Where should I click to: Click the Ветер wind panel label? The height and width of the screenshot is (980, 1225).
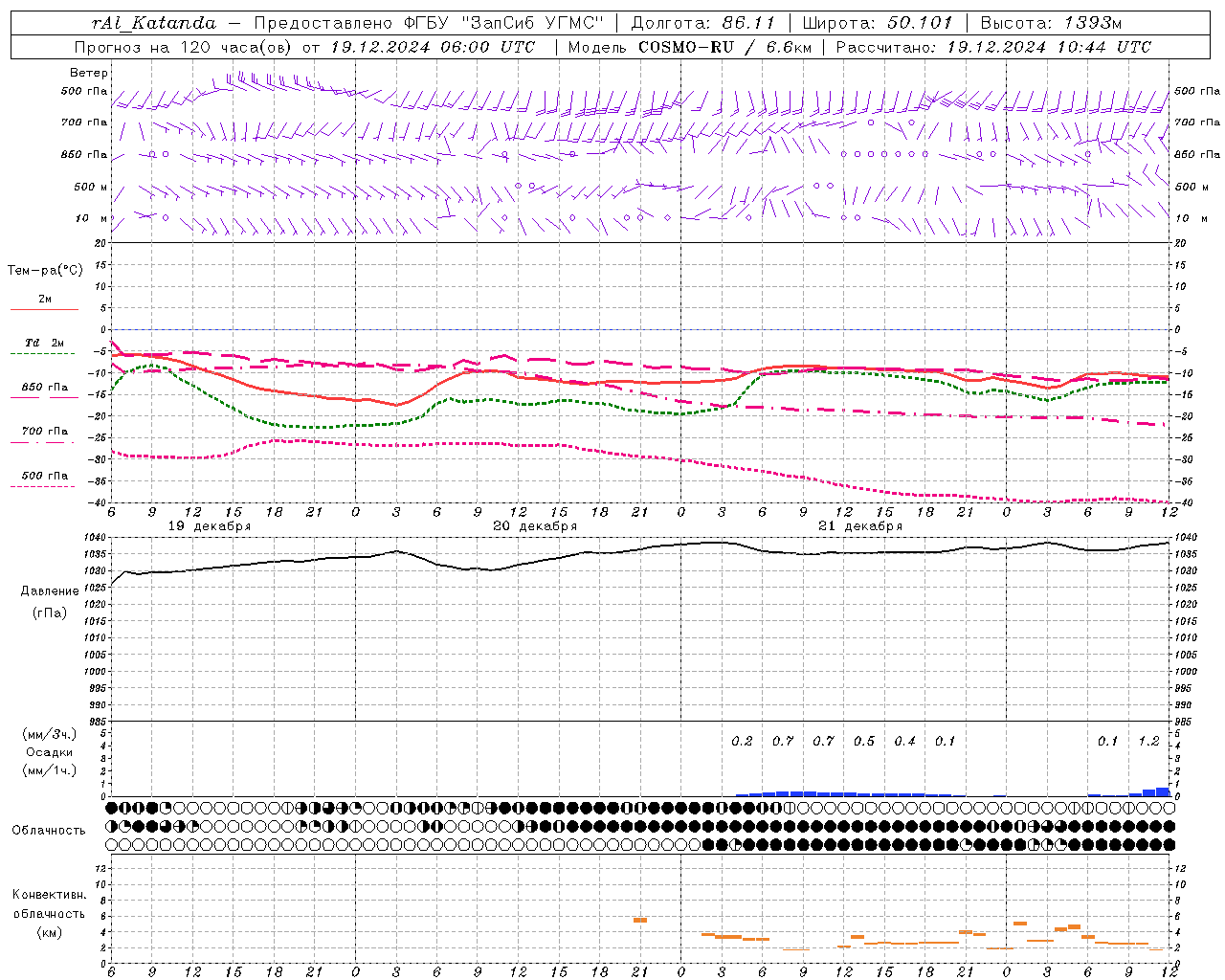coord(89,73)
